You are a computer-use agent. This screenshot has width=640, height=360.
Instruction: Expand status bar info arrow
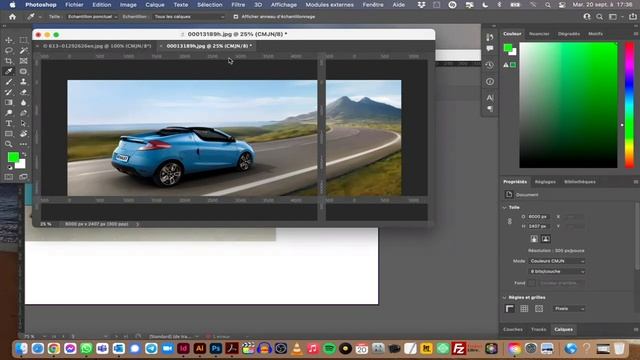(138, 224)
